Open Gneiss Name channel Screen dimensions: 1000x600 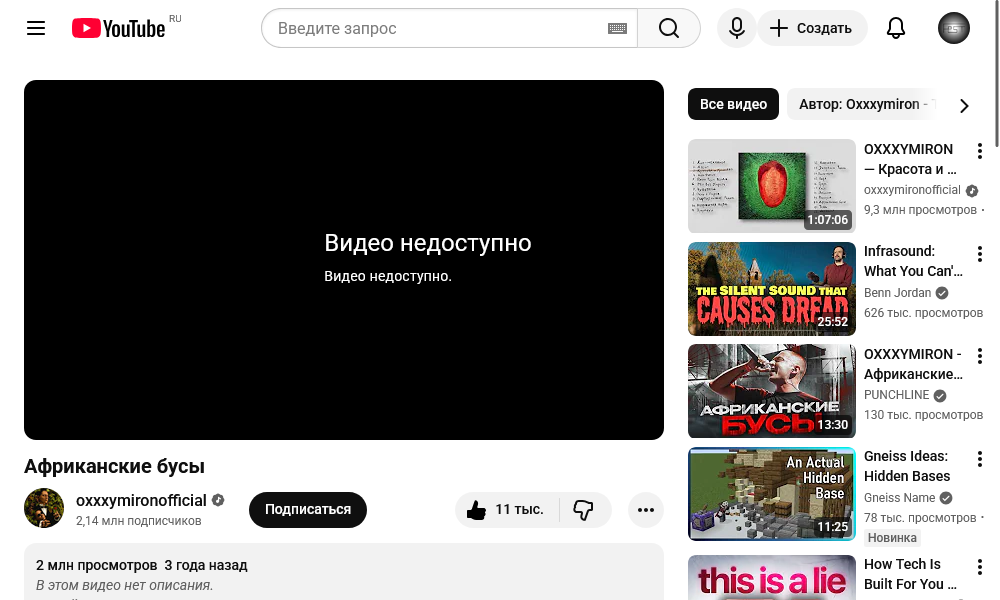(x=899, y=497)
